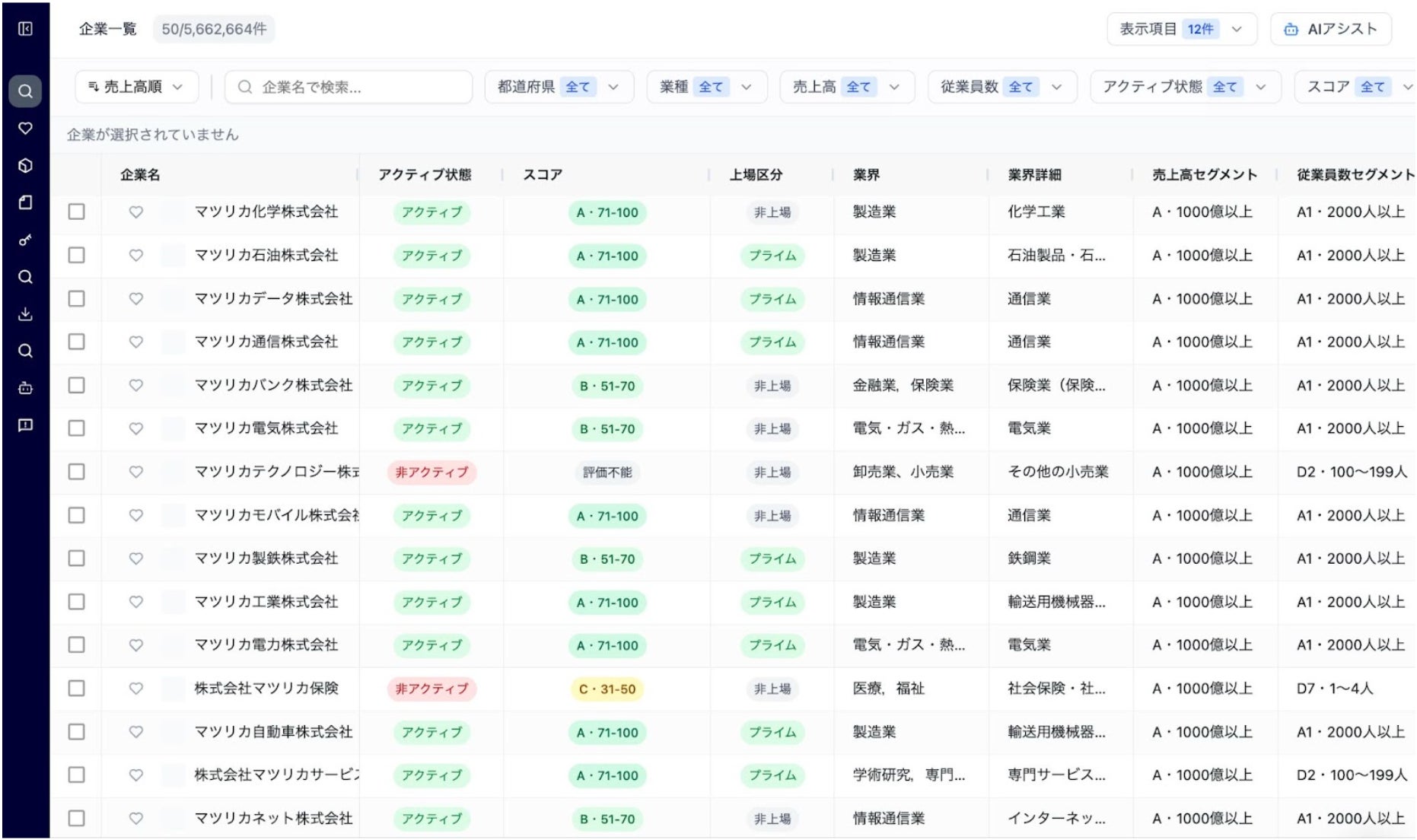1417x840 pixels.
Task: Open the AIアシスト button
Action: tap(1331, 30)
